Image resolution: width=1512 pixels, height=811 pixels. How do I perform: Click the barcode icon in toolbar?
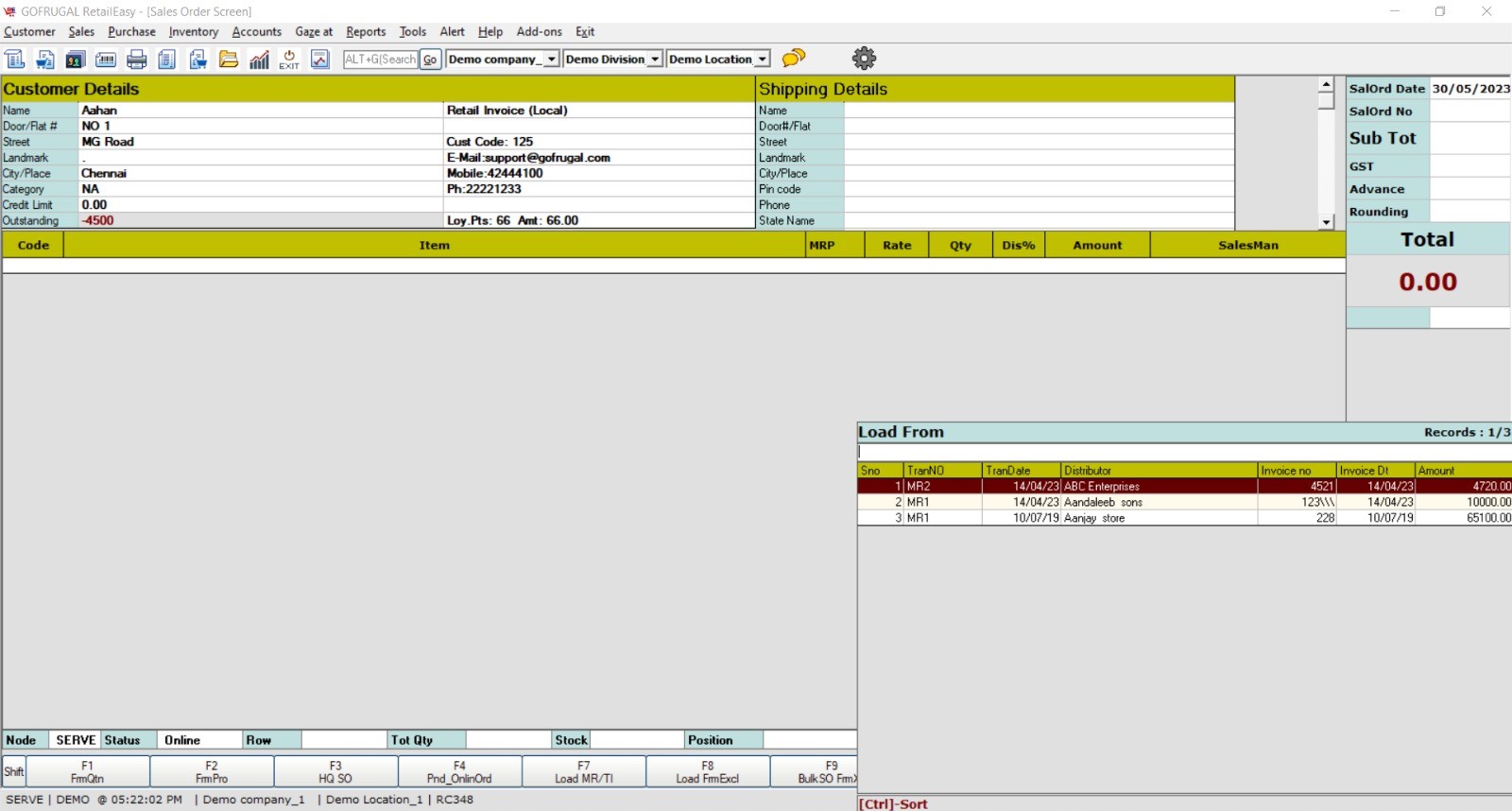point(106,59)
